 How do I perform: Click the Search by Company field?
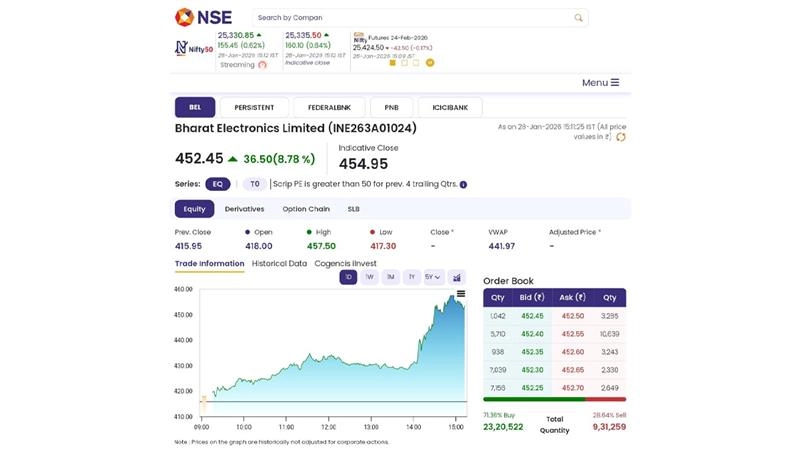(x=410, y=18)
